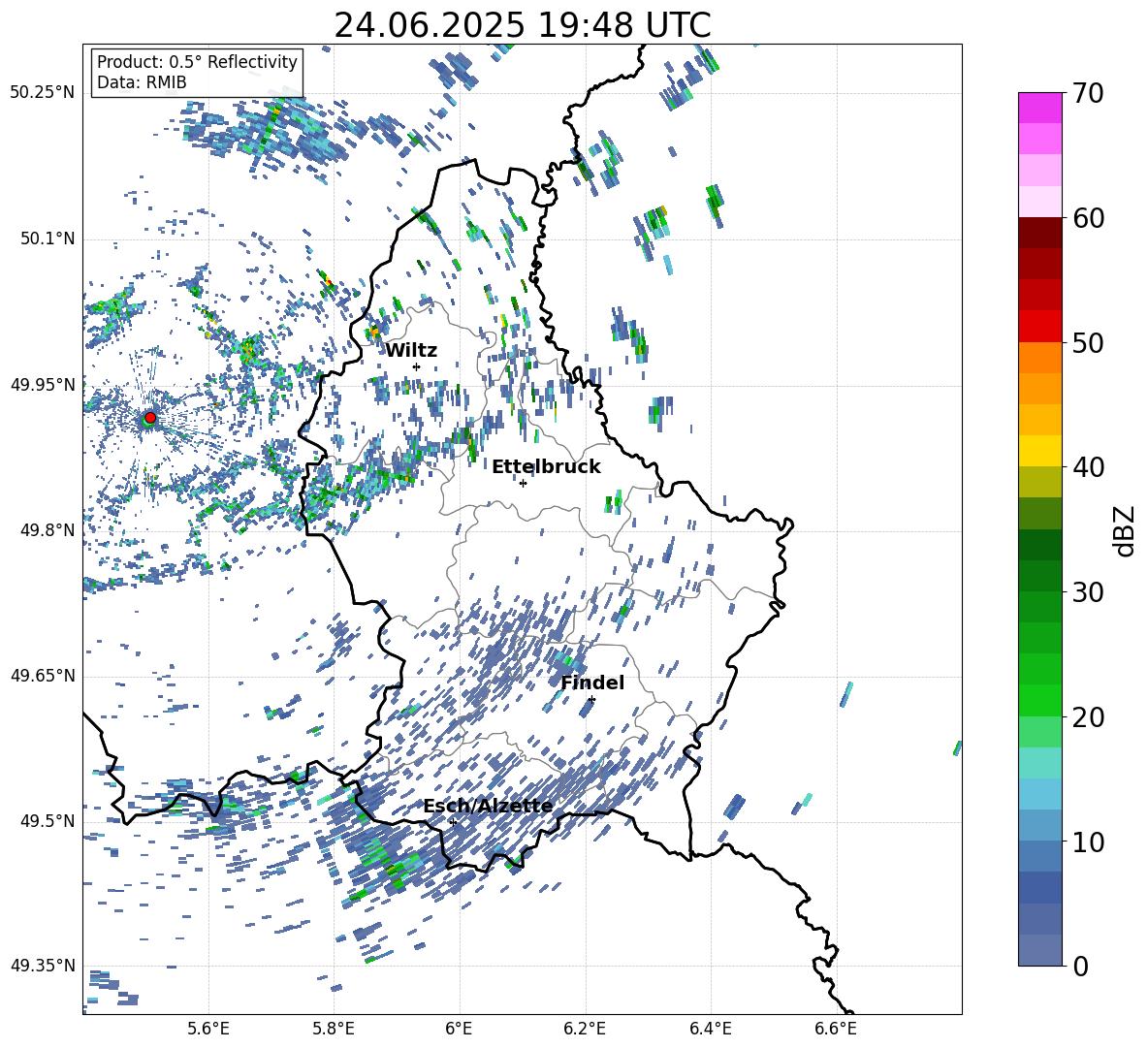Click the colorbar tick value 50
Image resolution: width=1148 pixels, height=1048 pixels.
click(x=1089, y=343)
